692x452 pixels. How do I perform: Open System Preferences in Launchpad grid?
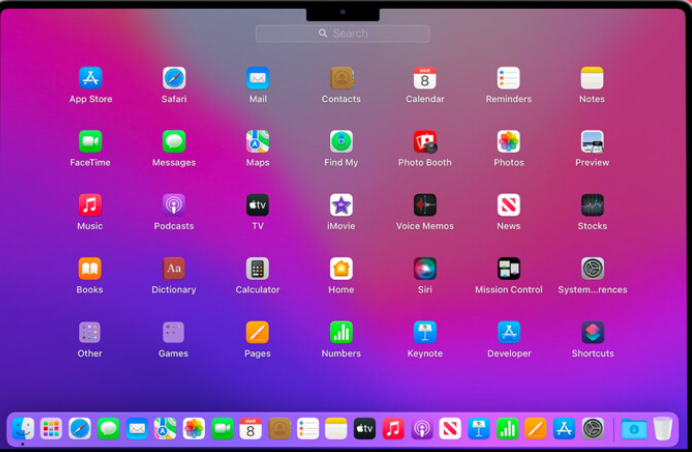(x=592, y=269)
